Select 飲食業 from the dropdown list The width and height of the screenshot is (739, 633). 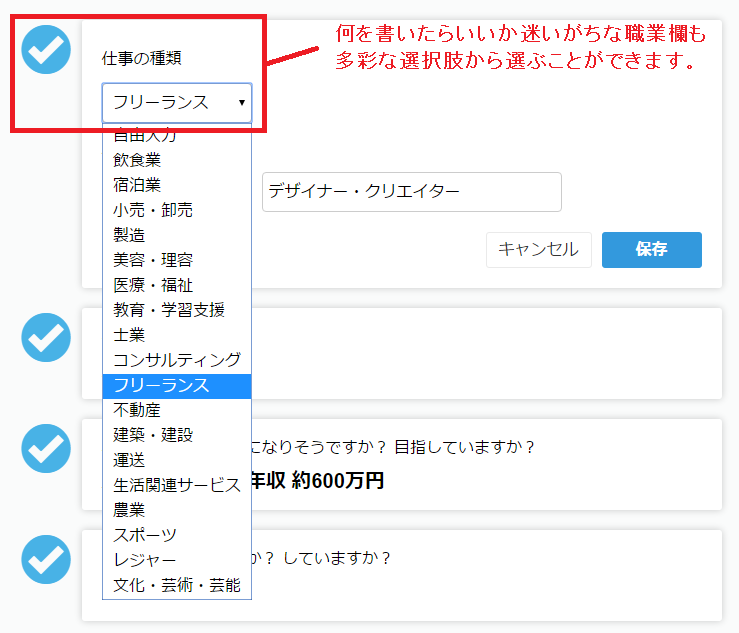[x=137, y=160]
